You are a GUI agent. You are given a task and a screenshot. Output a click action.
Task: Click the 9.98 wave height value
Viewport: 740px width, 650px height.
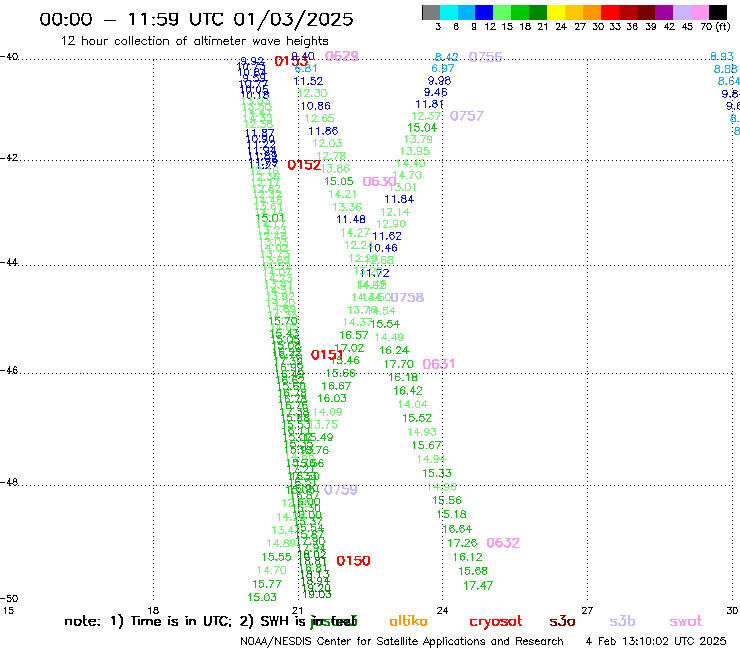pos(439,81)
